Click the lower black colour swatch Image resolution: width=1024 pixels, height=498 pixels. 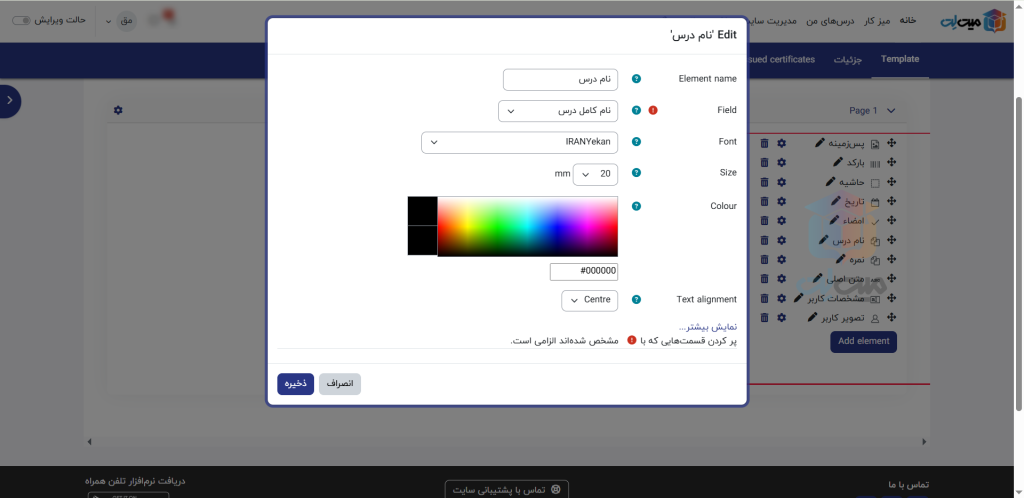pos(422,241)
